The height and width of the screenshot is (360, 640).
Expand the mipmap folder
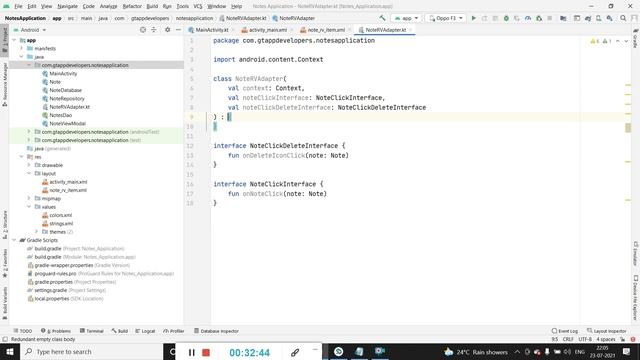click(x=29, y=198)
